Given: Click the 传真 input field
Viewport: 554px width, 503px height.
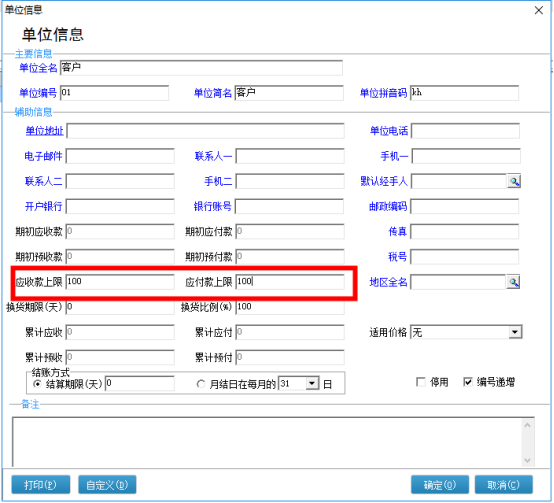Looking at the screenshot, I should click(464, 232).
